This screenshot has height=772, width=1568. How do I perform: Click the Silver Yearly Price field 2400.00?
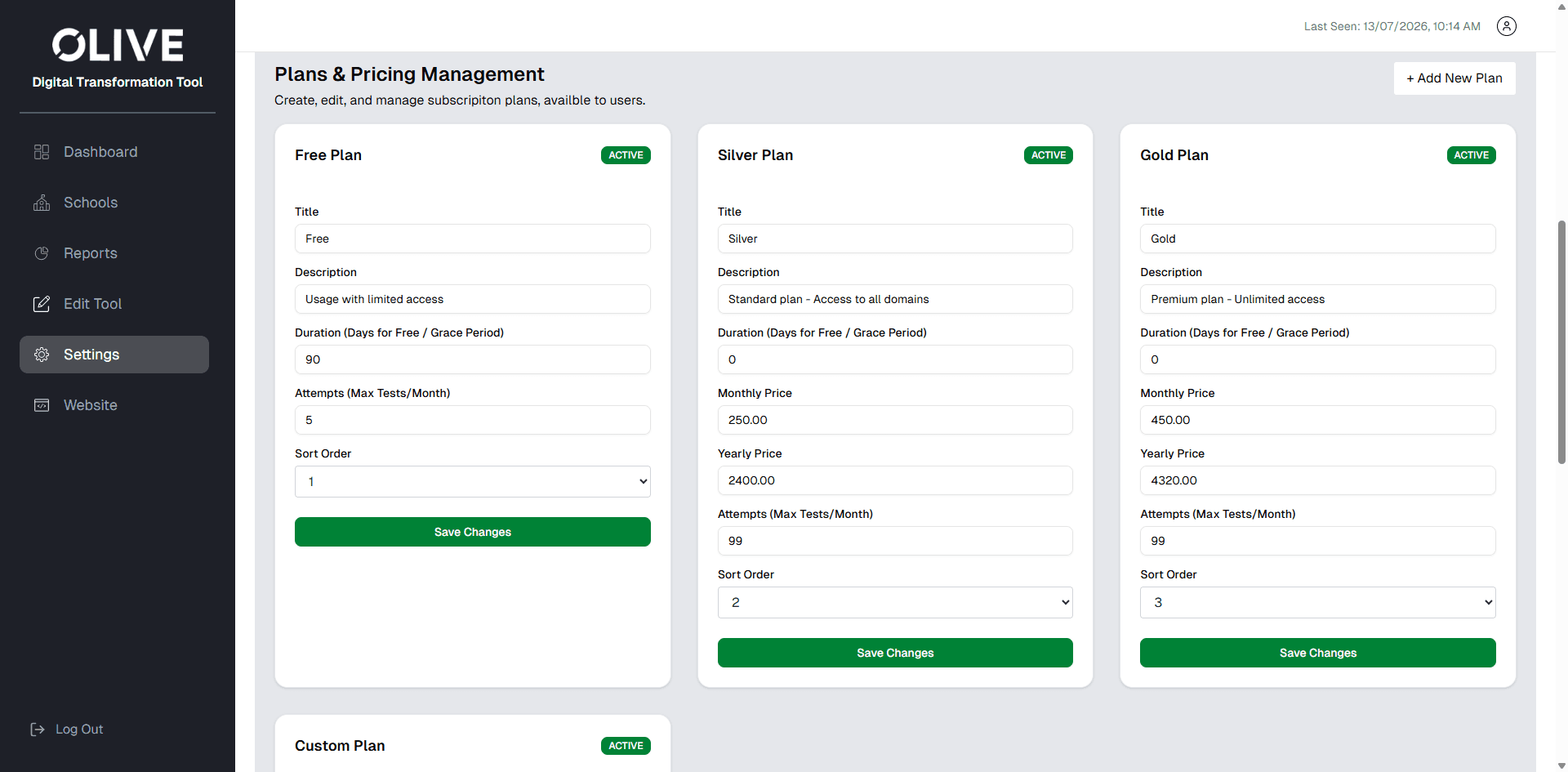tap(895, 480)
